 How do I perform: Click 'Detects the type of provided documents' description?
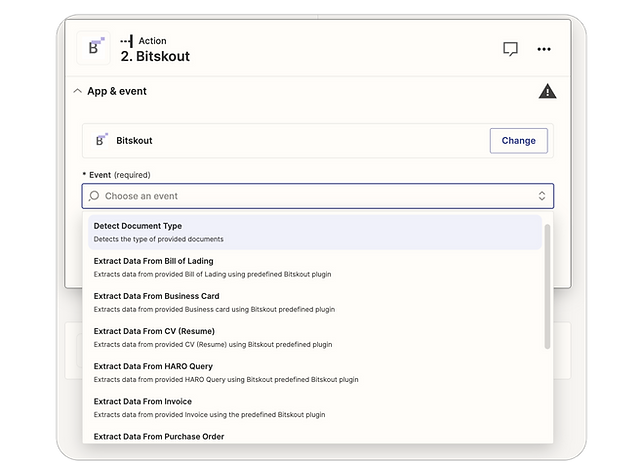tap(158, 239)
